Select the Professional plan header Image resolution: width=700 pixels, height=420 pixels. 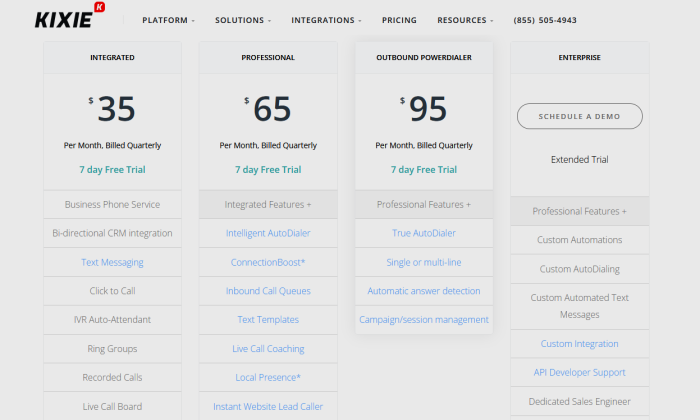[x=268, y=58]
